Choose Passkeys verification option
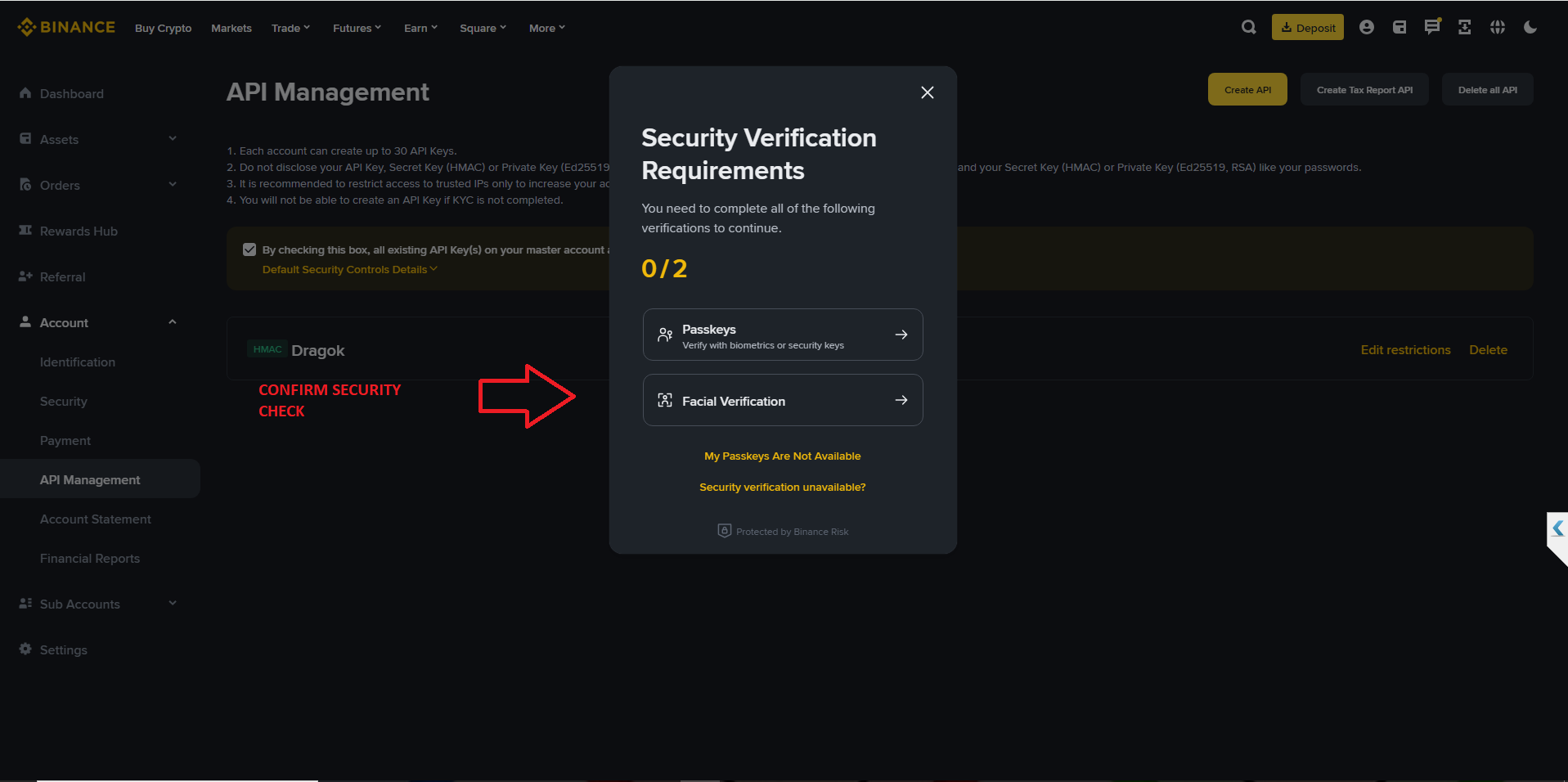This screenshot has width=1568, height=782. coord(783,335)
